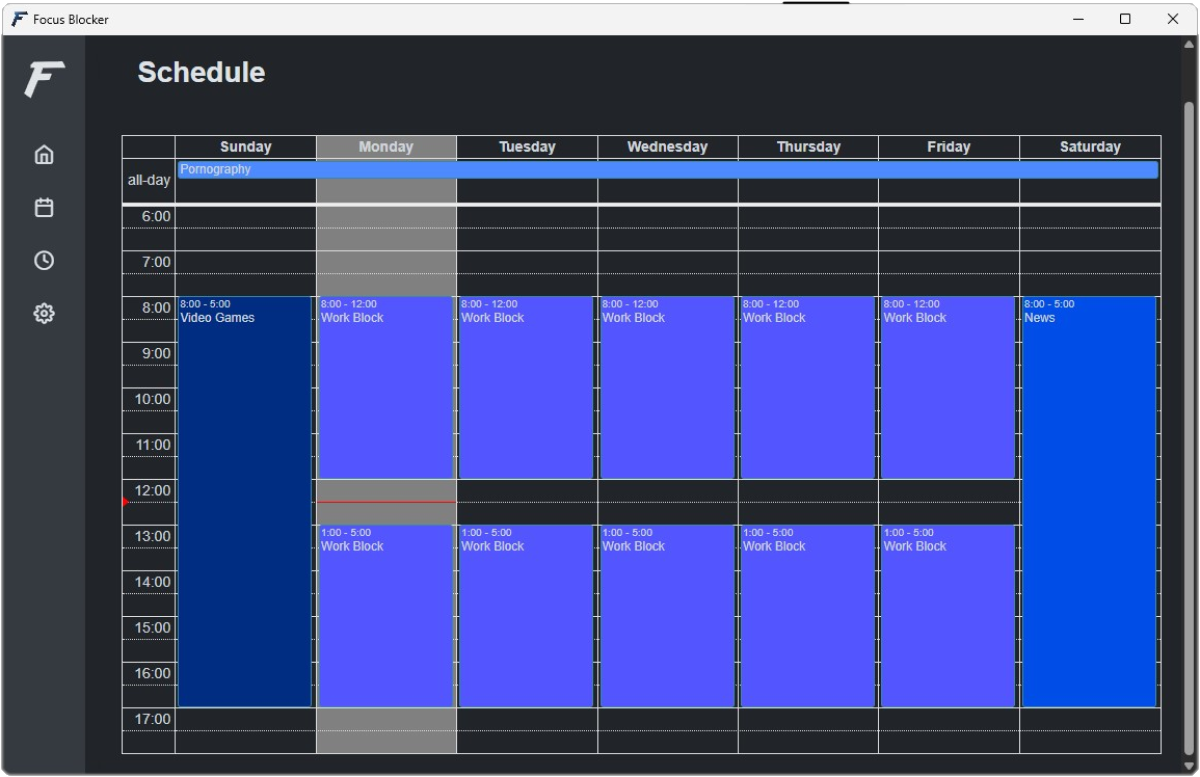Click the Saturday column header
The height and width of the screenshot is (777, 1200).
pos(1089,147)
